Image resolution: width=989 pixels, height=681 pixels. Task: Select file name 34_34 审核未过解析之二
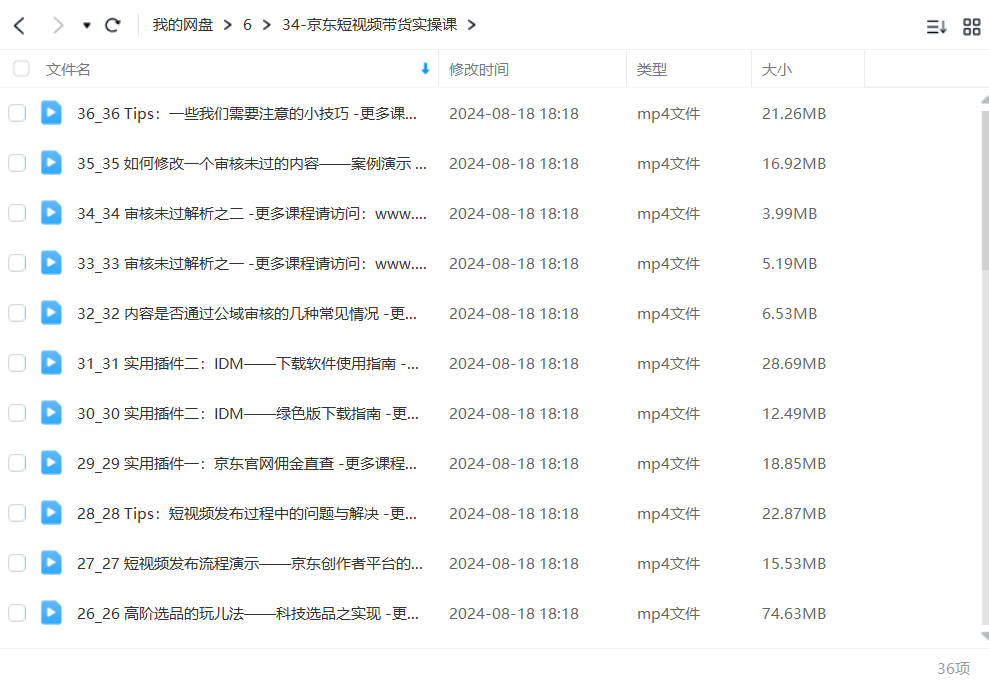(x=252, y=213)
